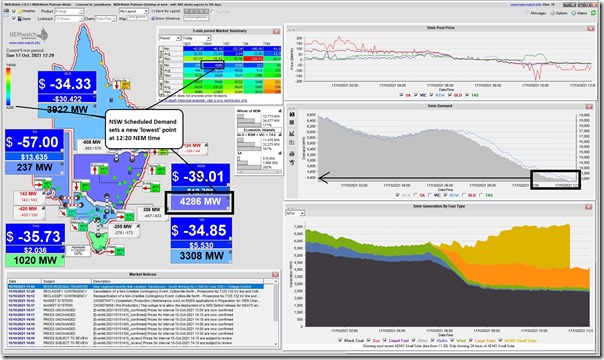Toggle Wind checkbox in fuel type legend
Screen dimensions: 604x360
pyautogui.click(x=452, y=340)
